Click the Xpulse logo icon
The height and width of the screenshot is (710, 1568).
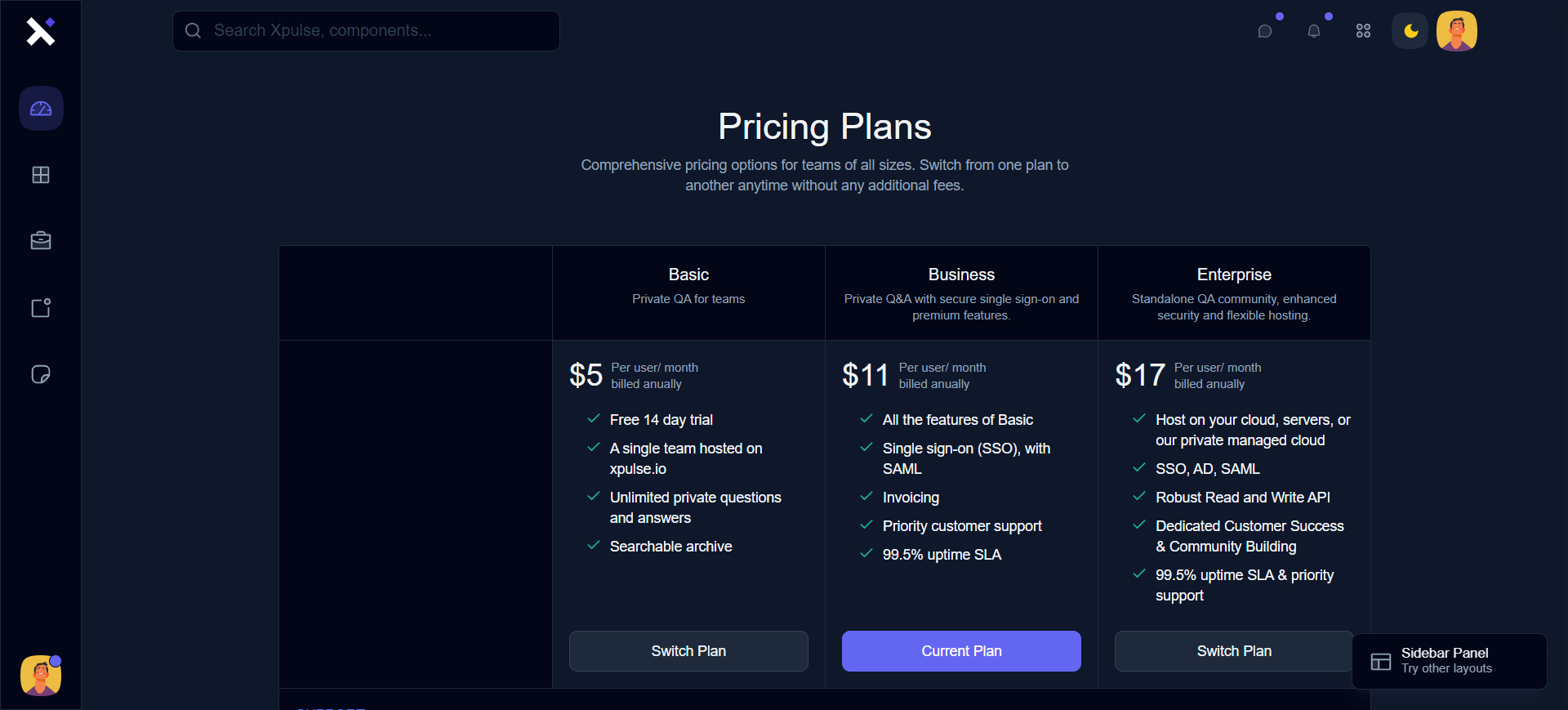click(40, 31)
